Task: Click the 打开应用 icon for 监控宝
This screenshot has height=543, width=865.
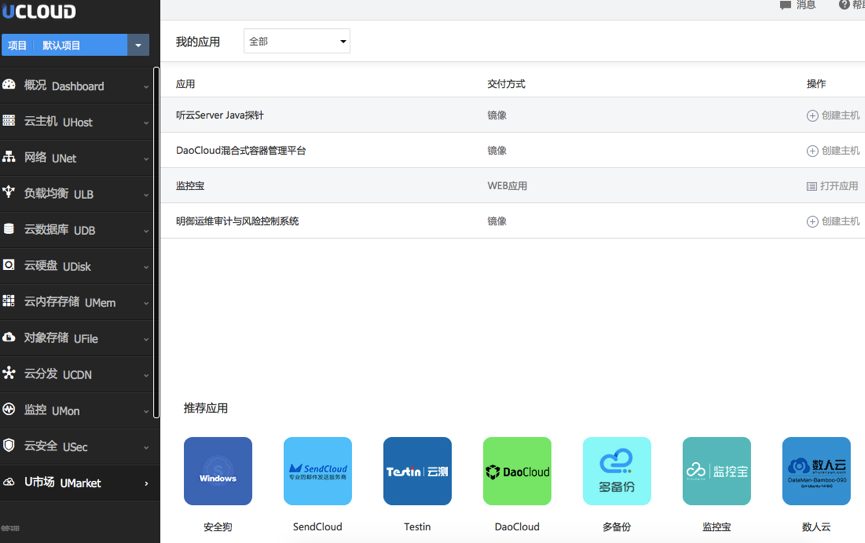Action: click(x=811, y=187)
